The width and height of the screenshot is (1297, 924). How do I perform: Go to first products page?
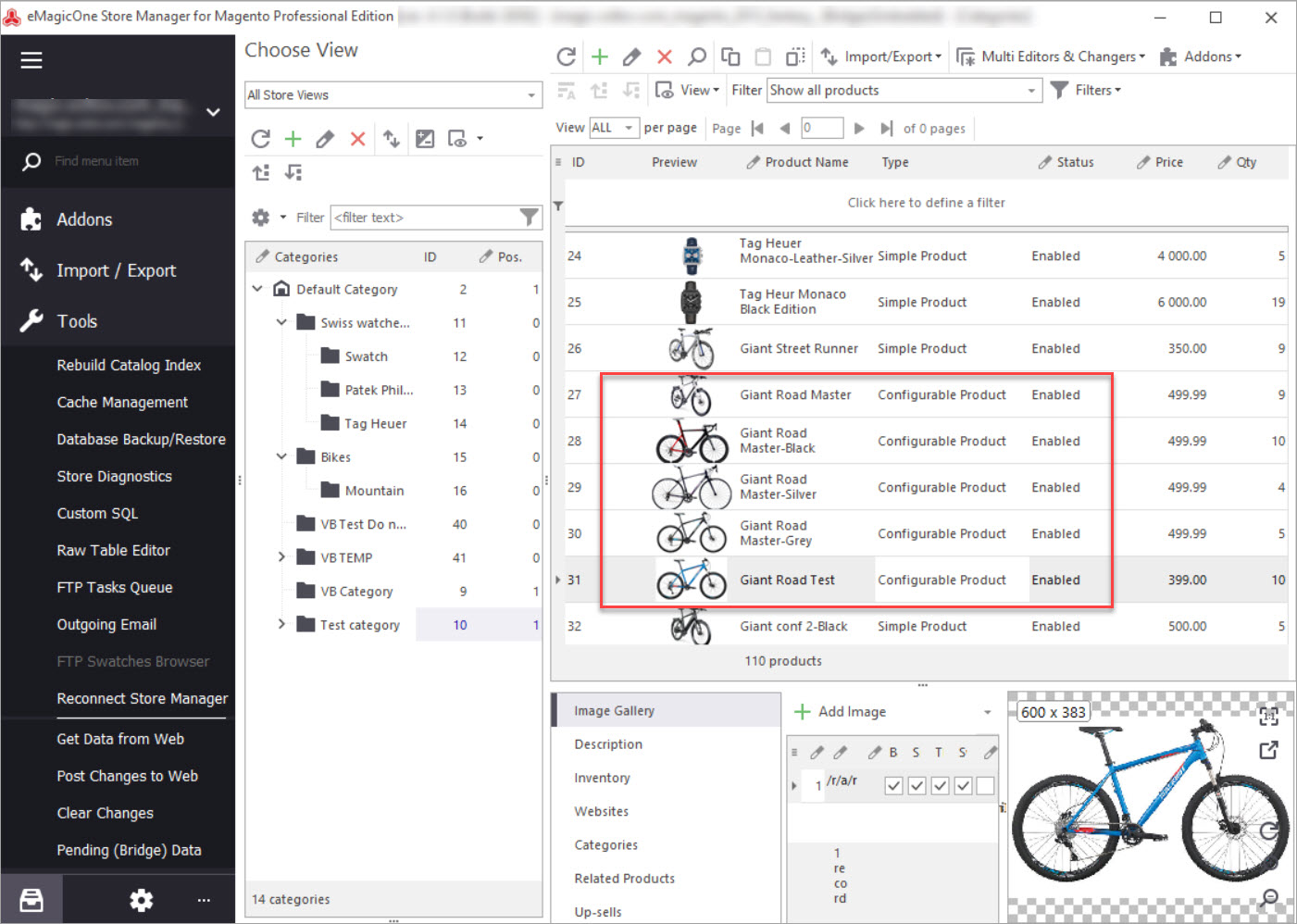[757, 129]
